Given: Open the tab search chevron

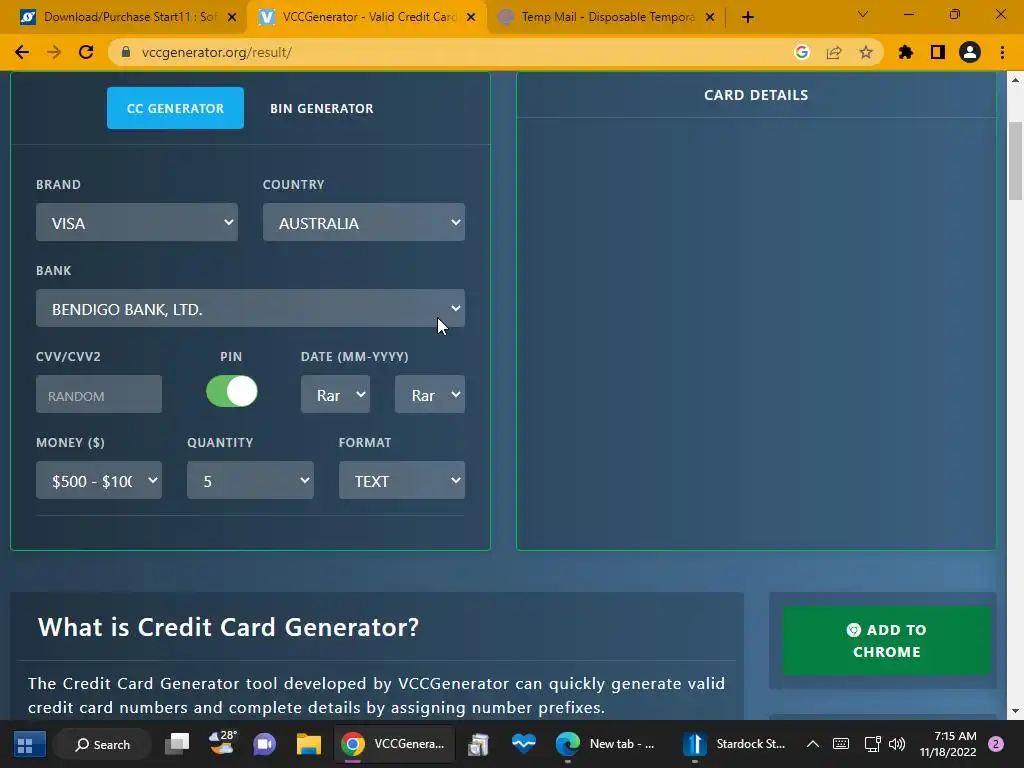Looking at the screenshot, I should click(x=863, y=14).
